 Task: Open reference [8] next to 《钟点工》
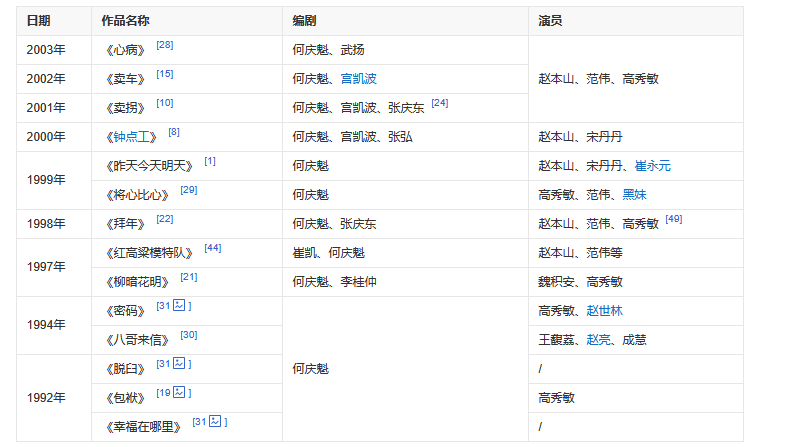174,132
